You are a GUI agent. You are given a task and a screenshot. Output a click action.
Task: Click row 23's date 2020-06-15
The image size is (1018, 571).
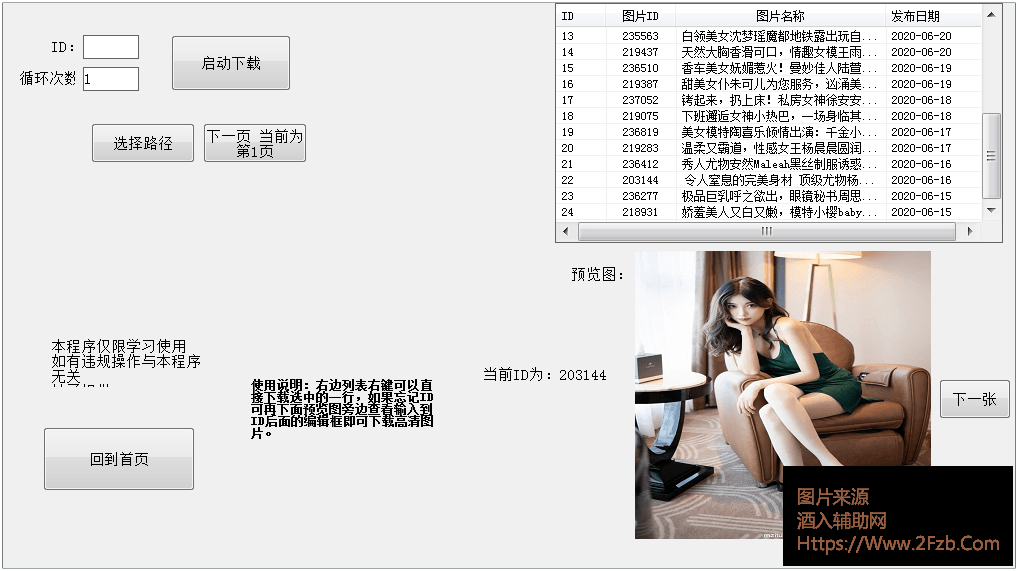pyautogui.click(x=921, y=196)
